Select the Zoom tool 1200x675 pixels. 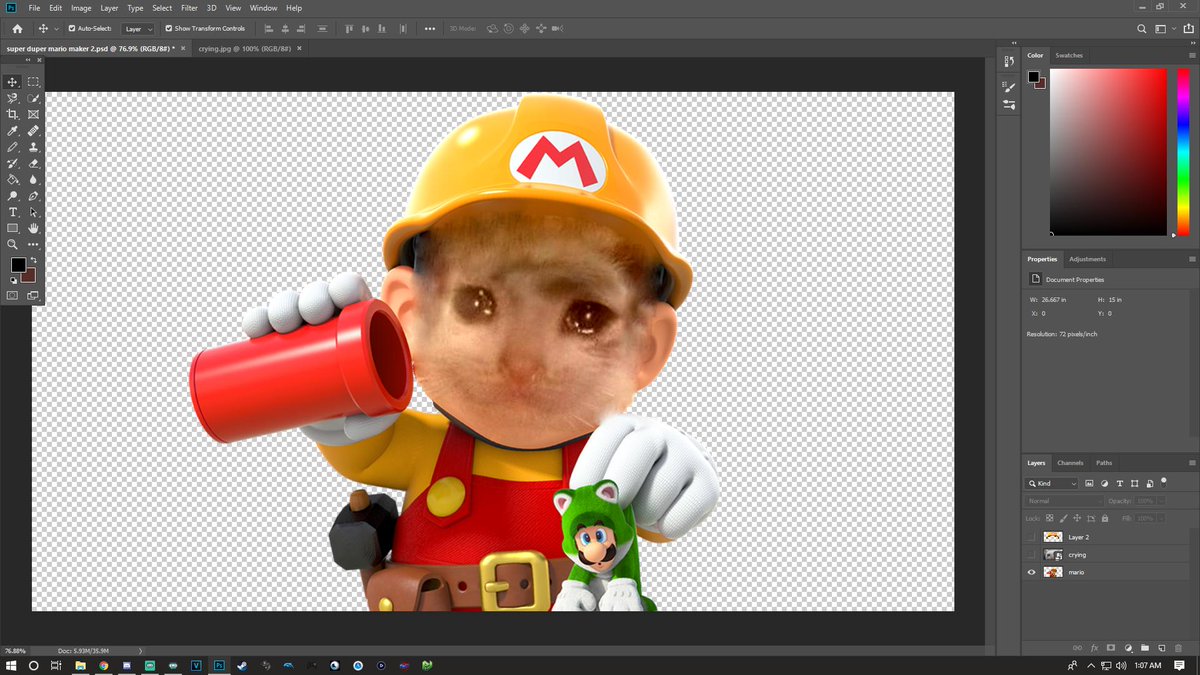click(13, 244)
